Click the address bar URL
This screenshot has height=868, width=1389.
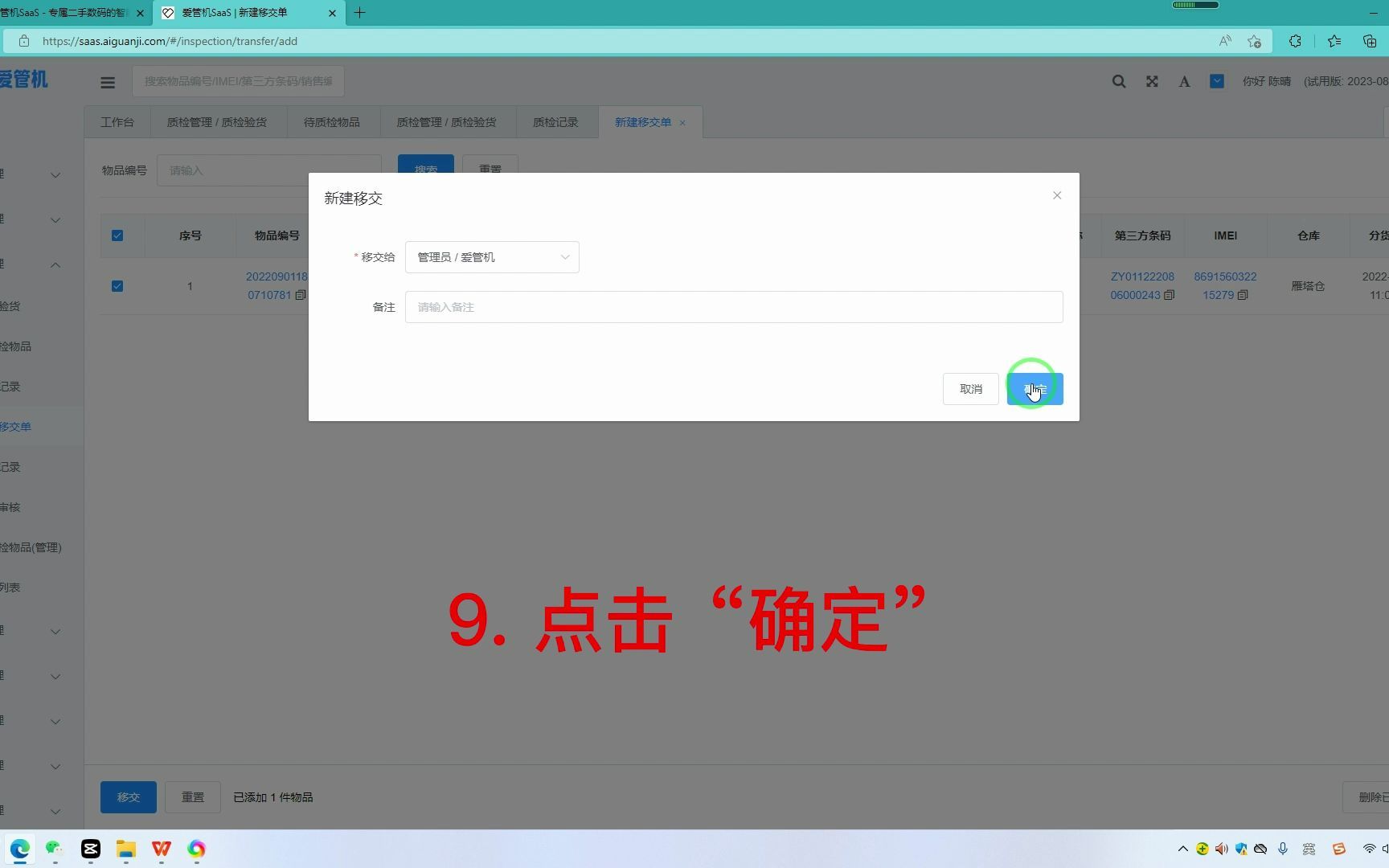point(170,41)
